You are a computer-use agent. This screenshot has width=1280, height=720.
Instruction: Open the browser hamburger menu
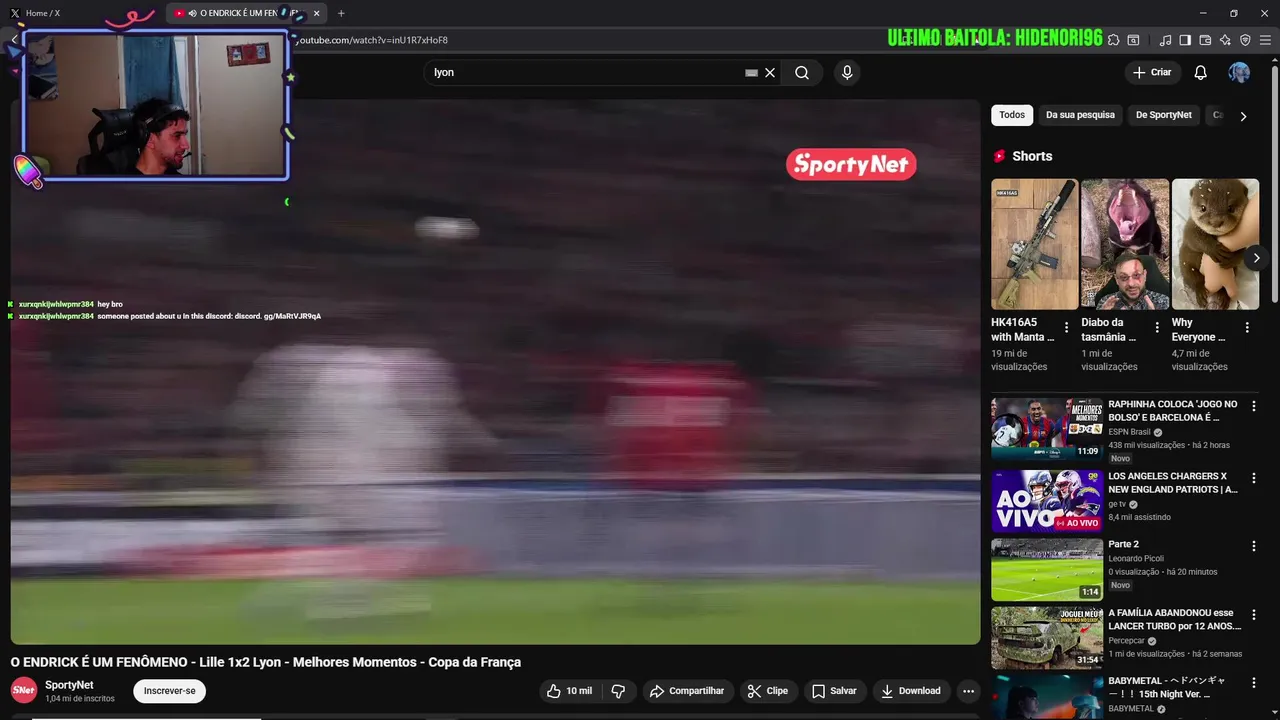[1266, 40]
